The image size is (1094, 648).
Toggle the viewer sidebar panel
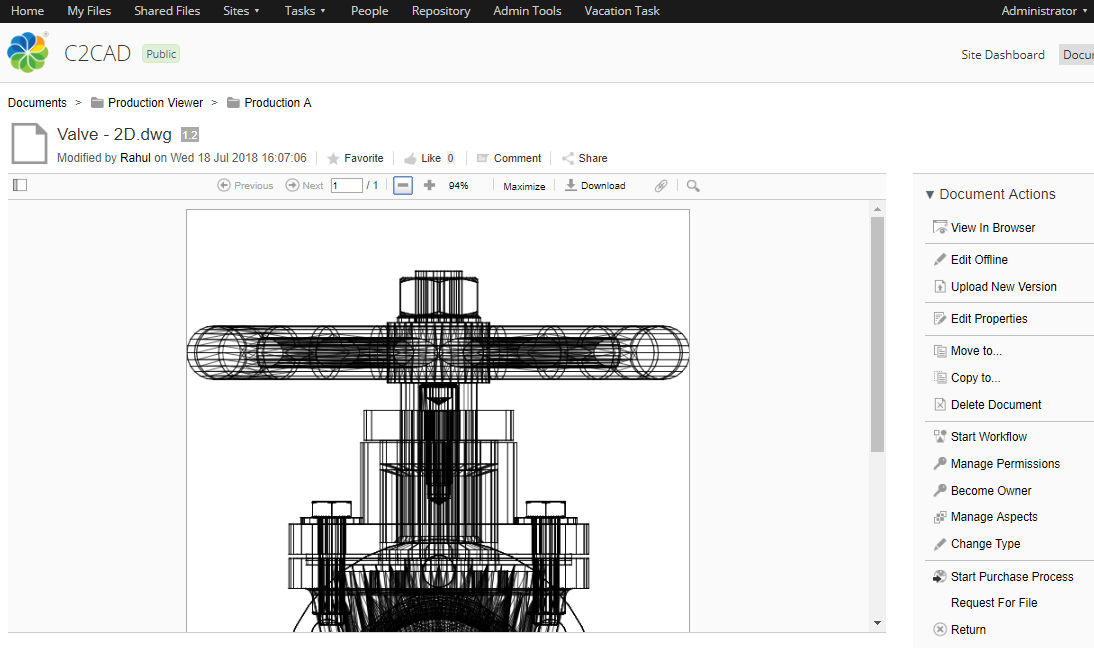pos(19,185)
